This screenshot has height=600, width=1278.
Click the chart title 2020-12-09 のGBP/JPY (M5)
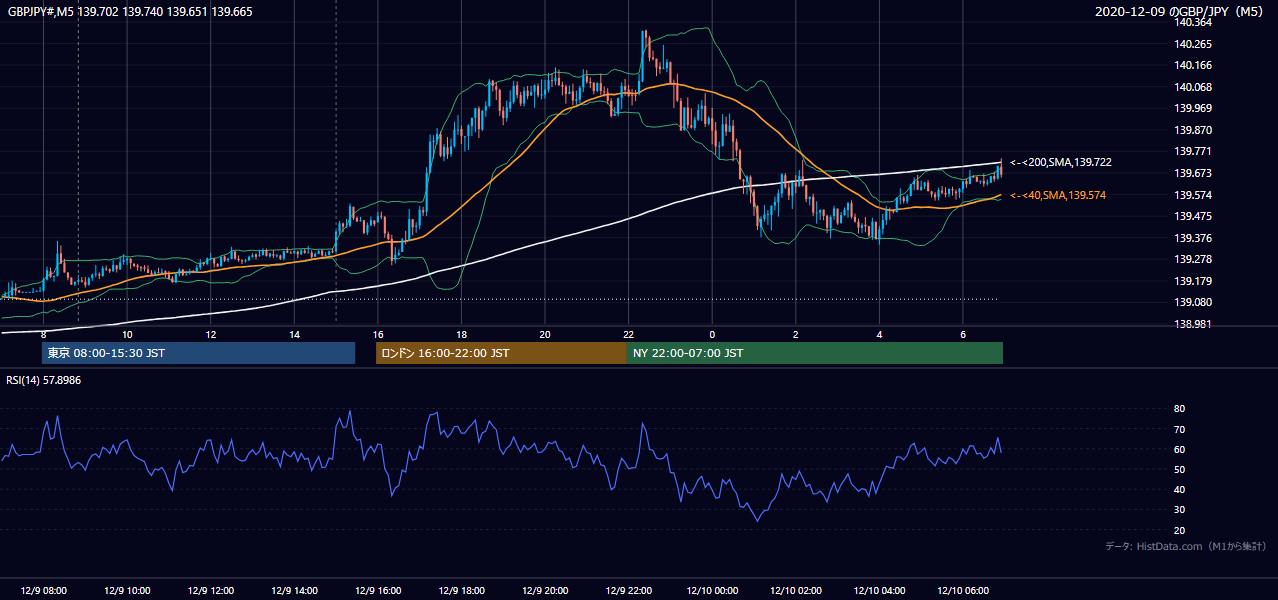click(x=1181, y=11)
